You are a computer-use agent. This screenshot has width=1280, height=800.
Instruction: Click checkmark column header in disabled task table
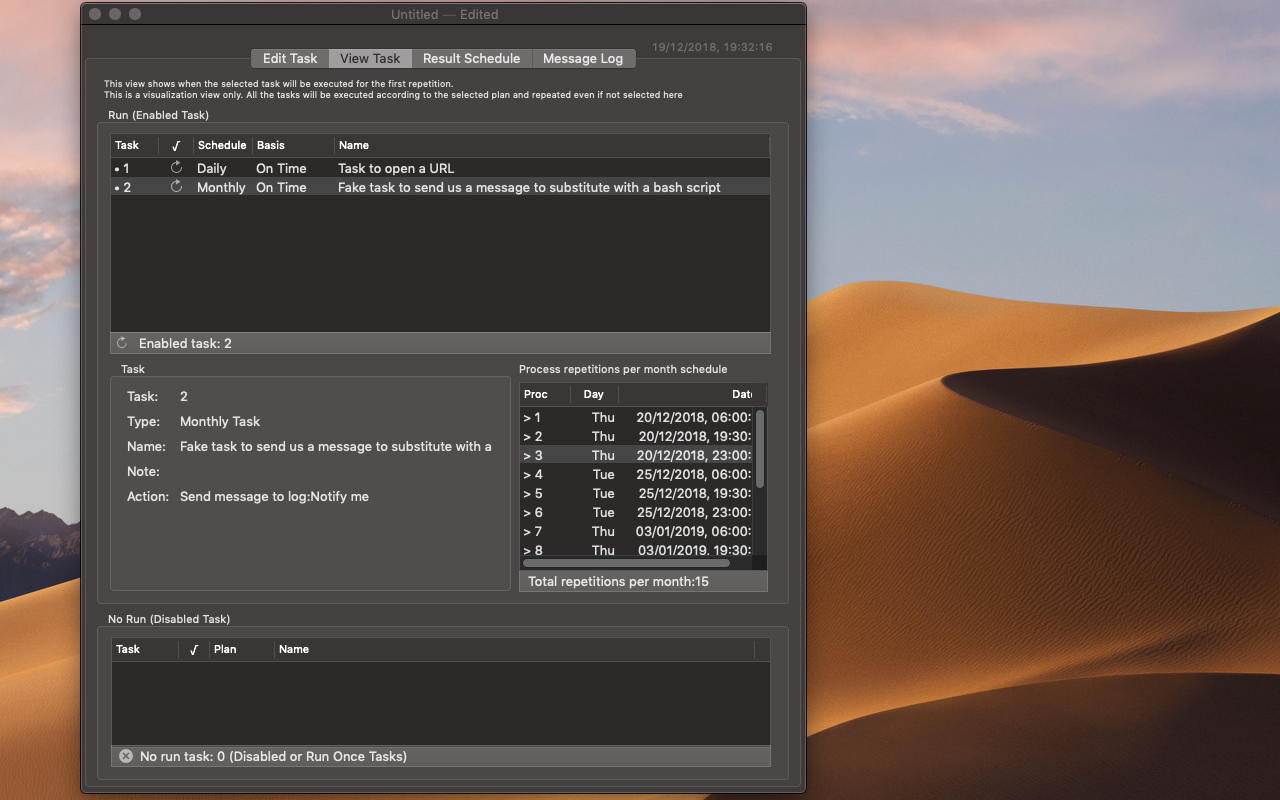194,649
